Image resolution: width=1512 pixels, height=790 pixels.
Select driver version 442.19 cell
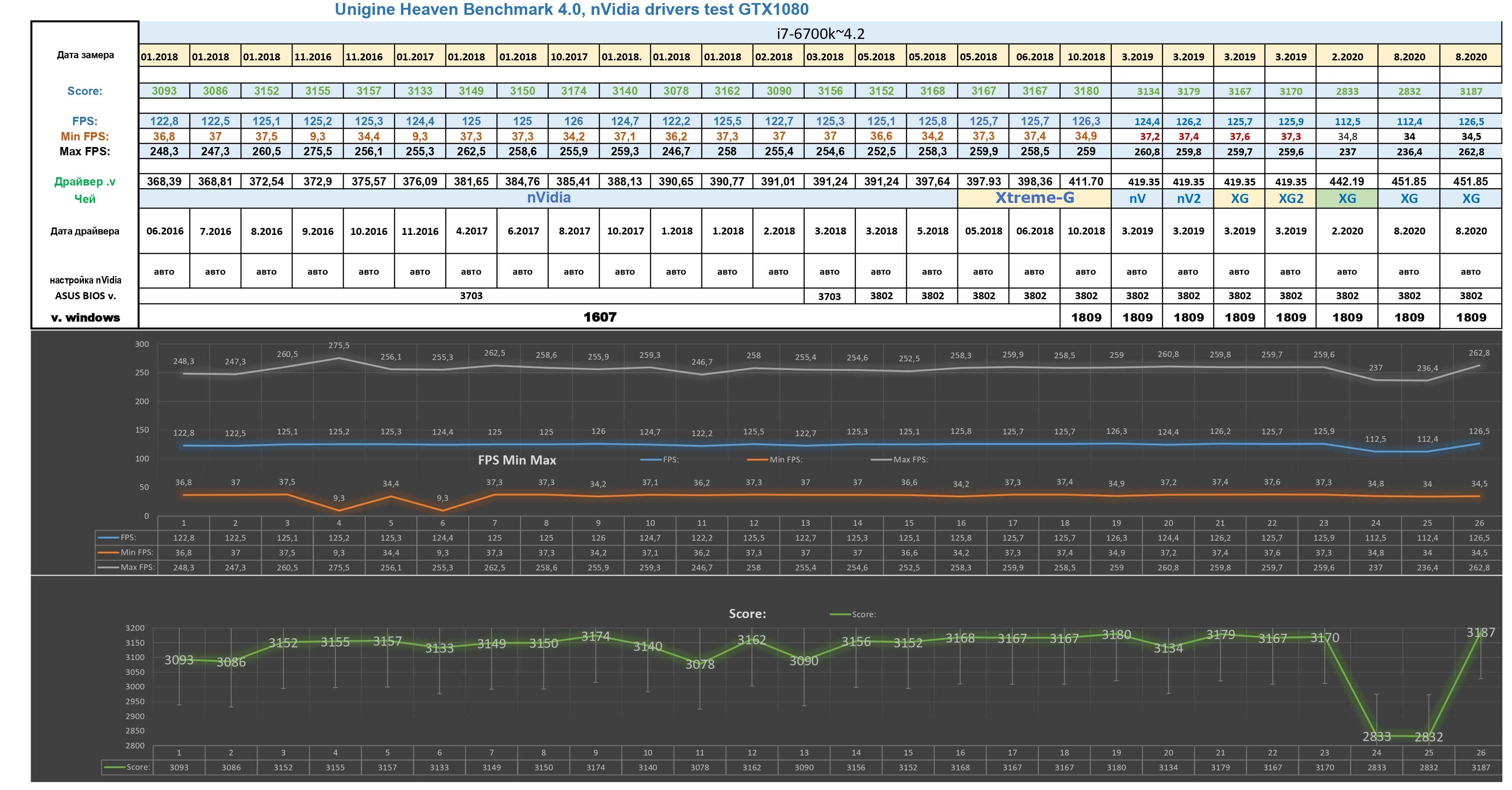click(1347, 182)
